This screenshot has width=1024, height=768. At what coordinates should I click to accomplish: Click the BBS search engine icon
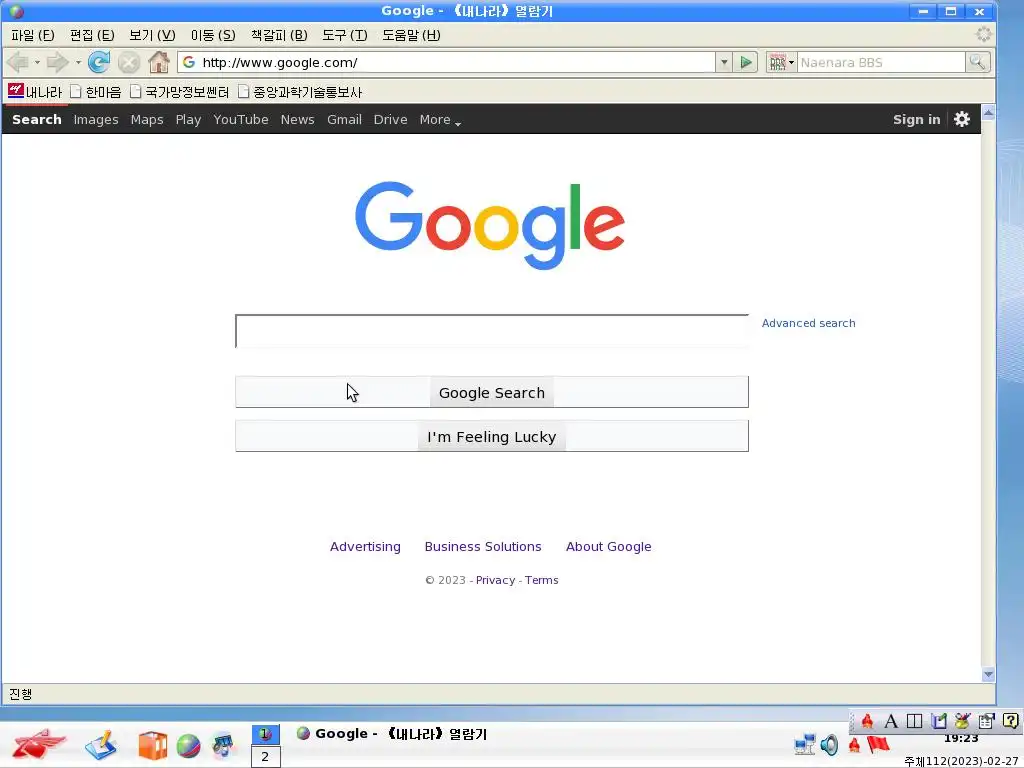coord(777,63)
